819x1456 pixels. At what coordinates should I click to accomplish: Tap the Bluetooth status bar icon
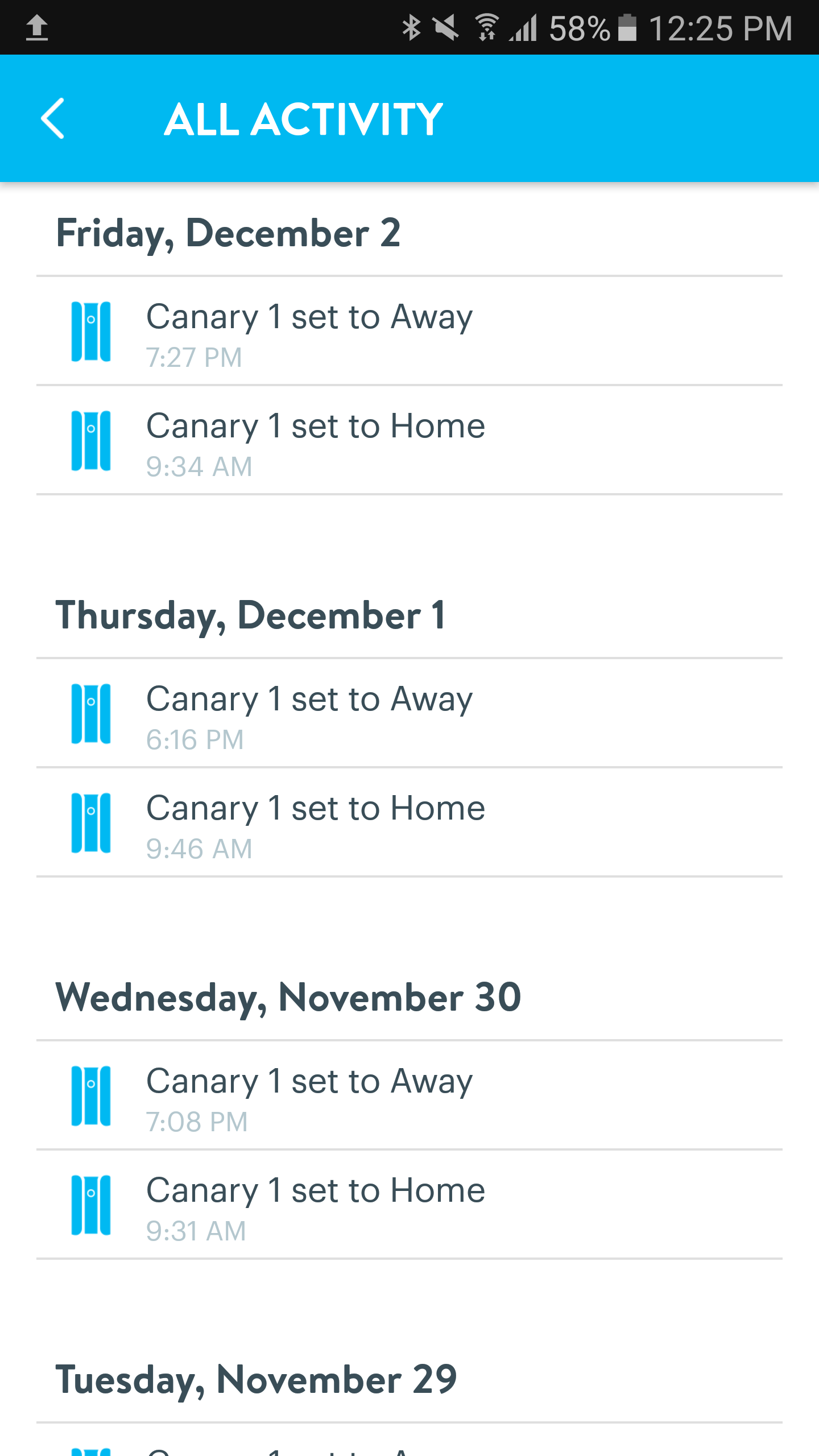(411, 28)
